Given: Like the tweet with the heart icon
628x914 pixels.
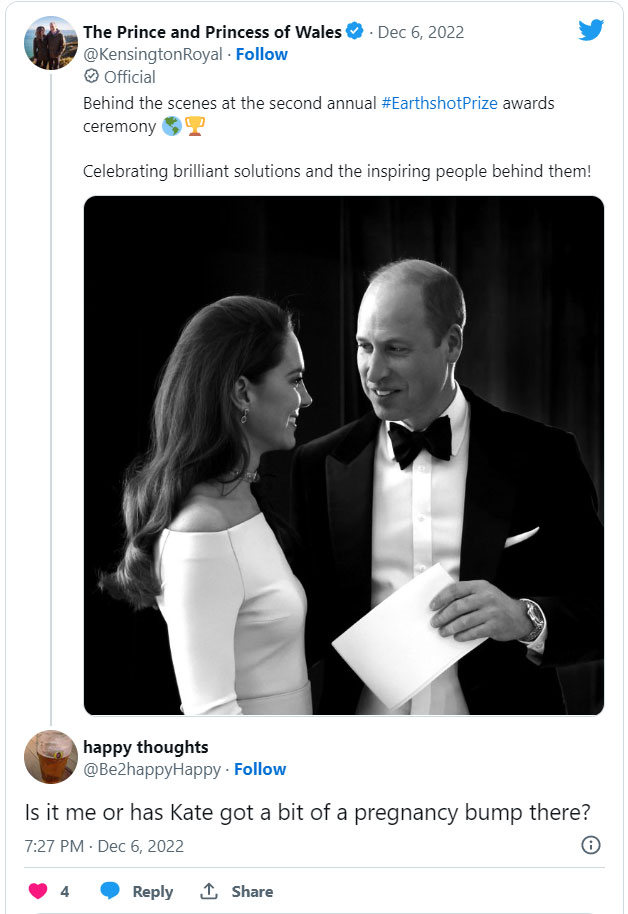Looking at the screenshot, I should click(38, 891).
